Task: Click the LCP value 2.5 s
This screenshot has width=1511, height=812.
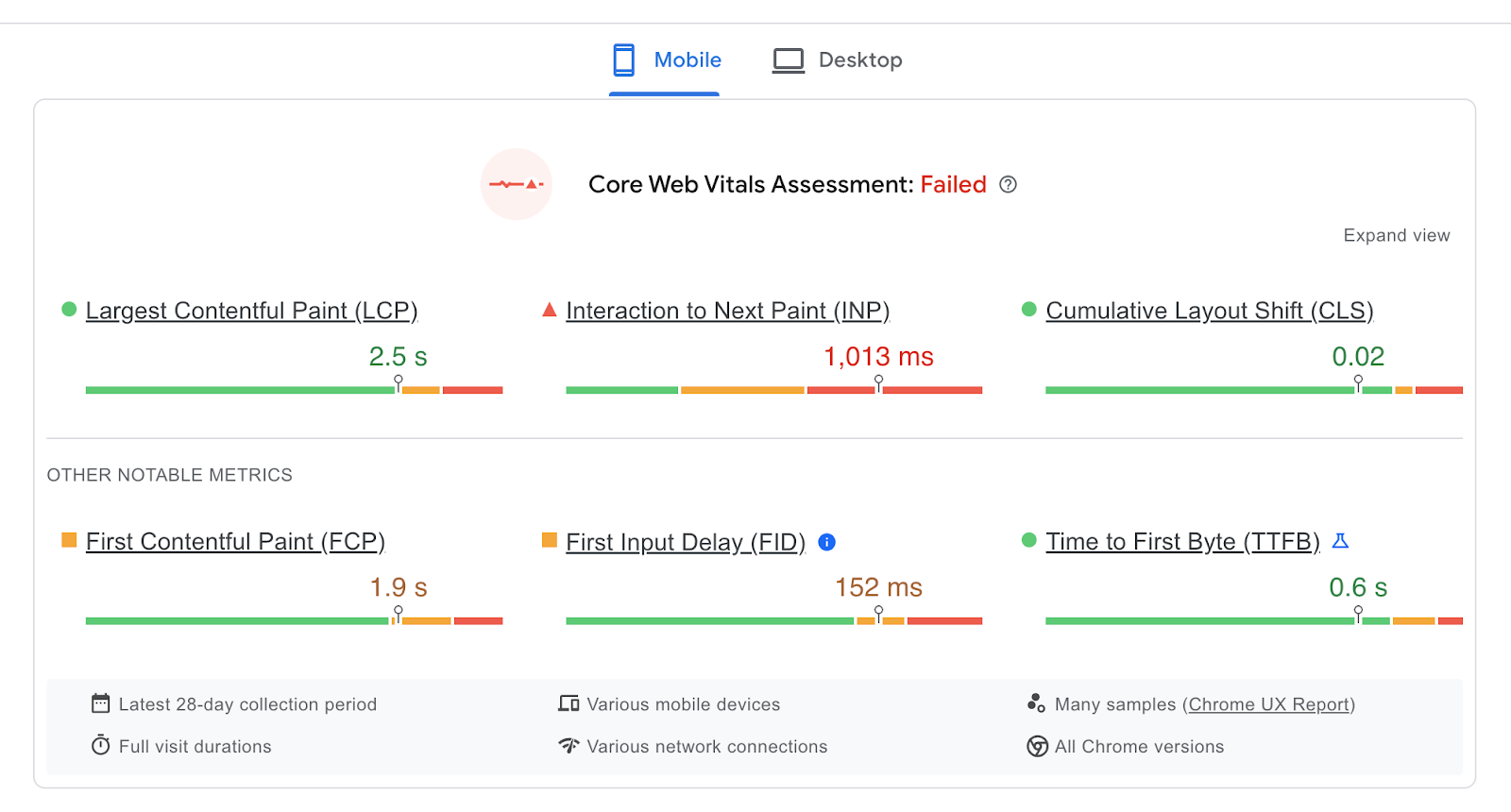Action: click(x=399, y=357)
